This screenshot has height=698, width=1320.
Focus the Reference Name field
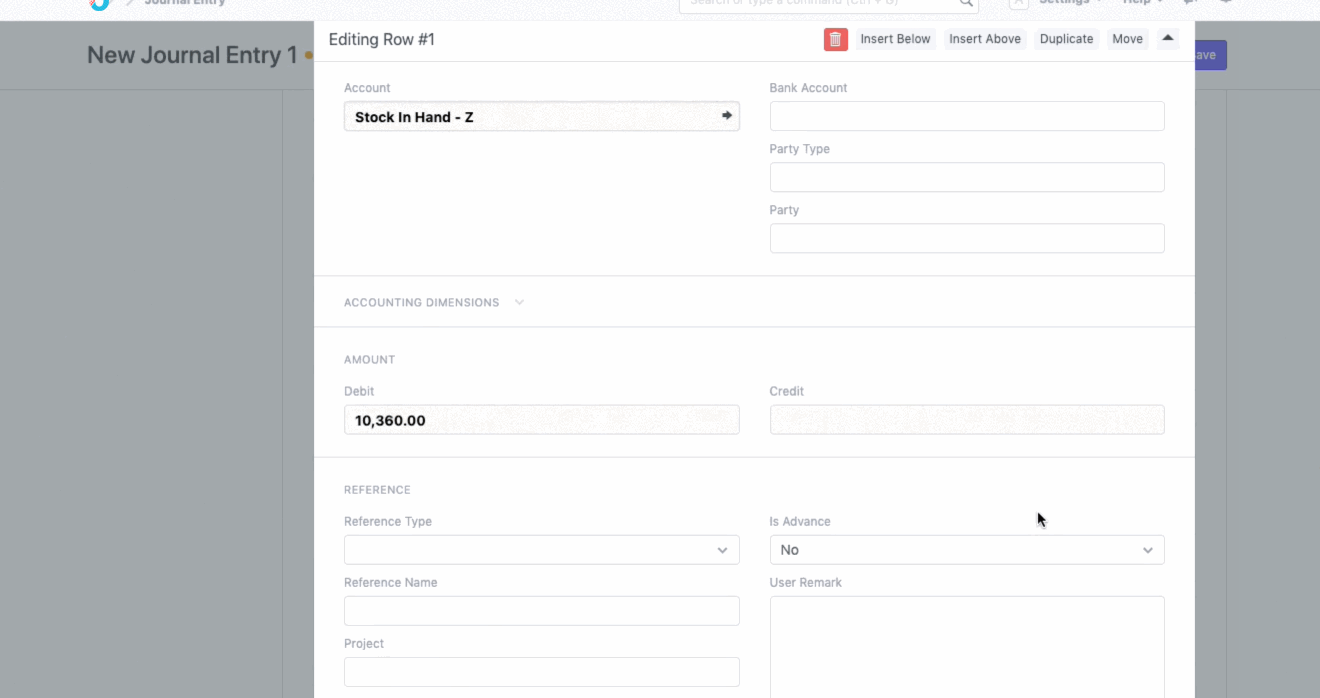(542, 611)
